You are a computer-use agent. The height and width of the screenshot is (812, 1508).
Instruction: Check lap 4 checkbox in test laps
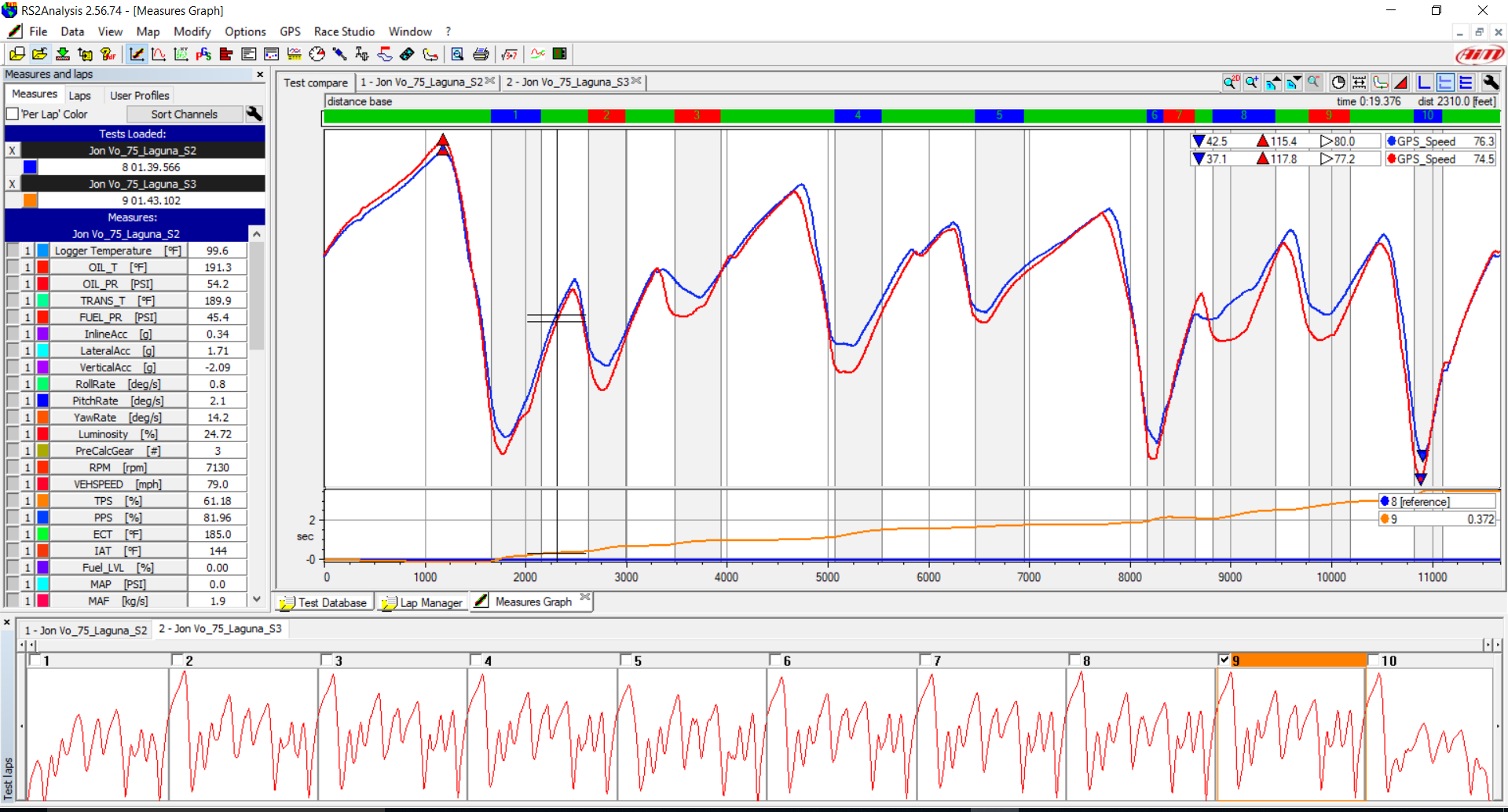pyautogui.click(x=476, y=660)
